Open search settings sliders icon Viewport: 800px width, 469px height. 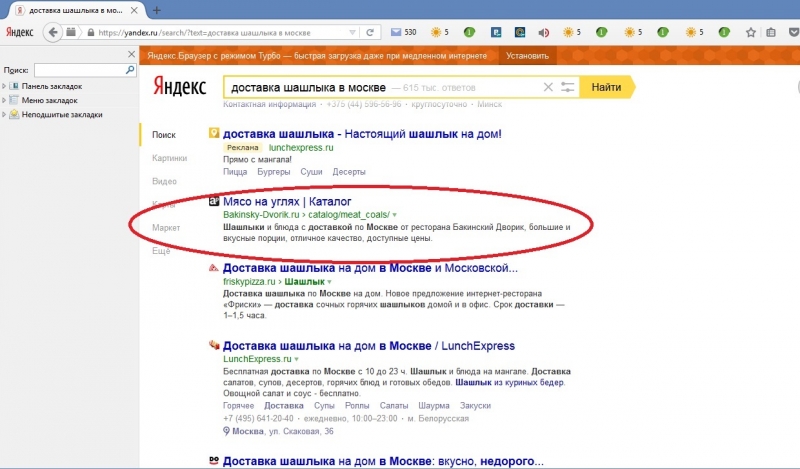(567, 87)
